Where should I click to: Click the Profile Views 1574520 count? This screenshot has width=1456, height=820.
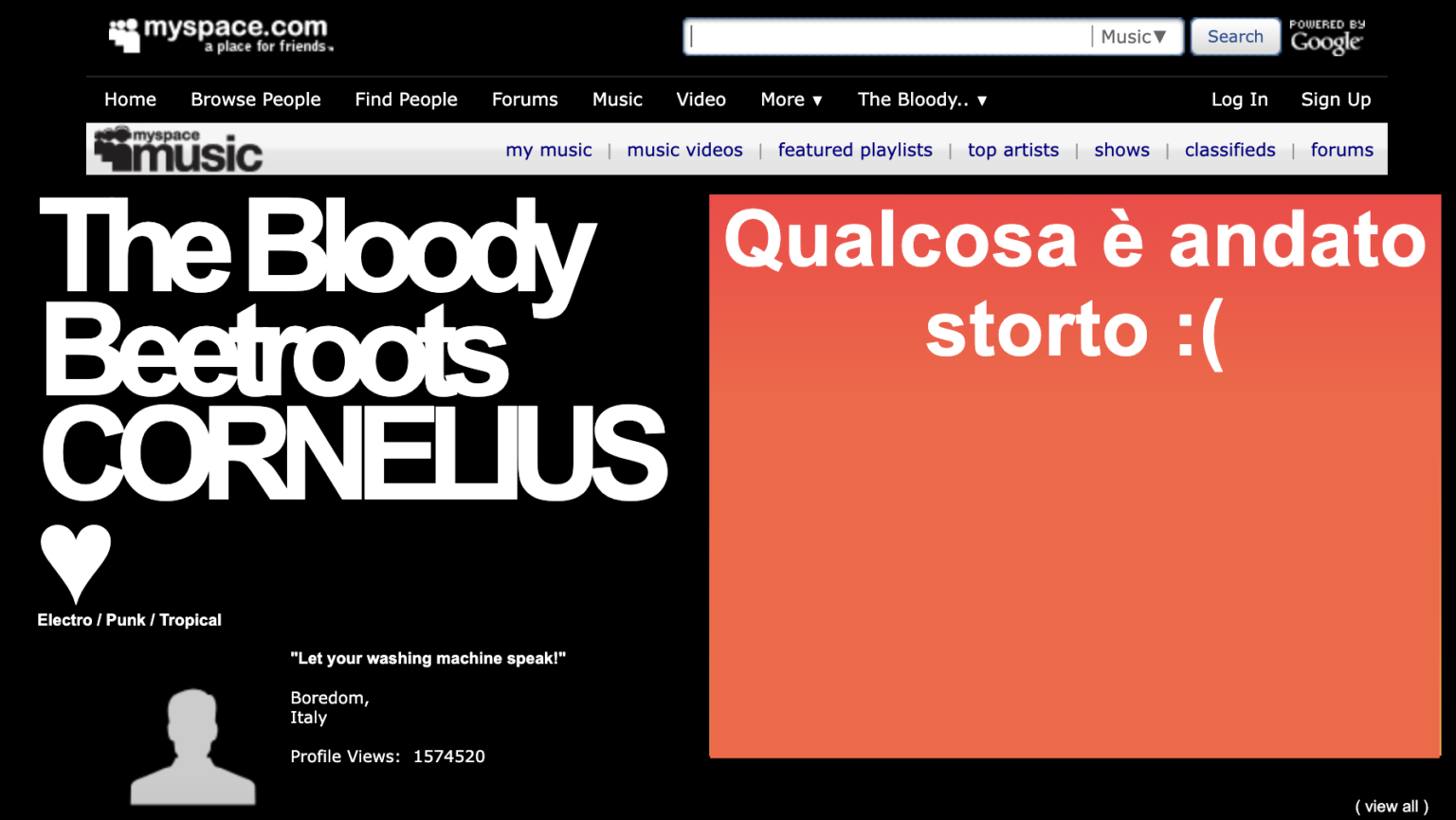coord(388,756)
